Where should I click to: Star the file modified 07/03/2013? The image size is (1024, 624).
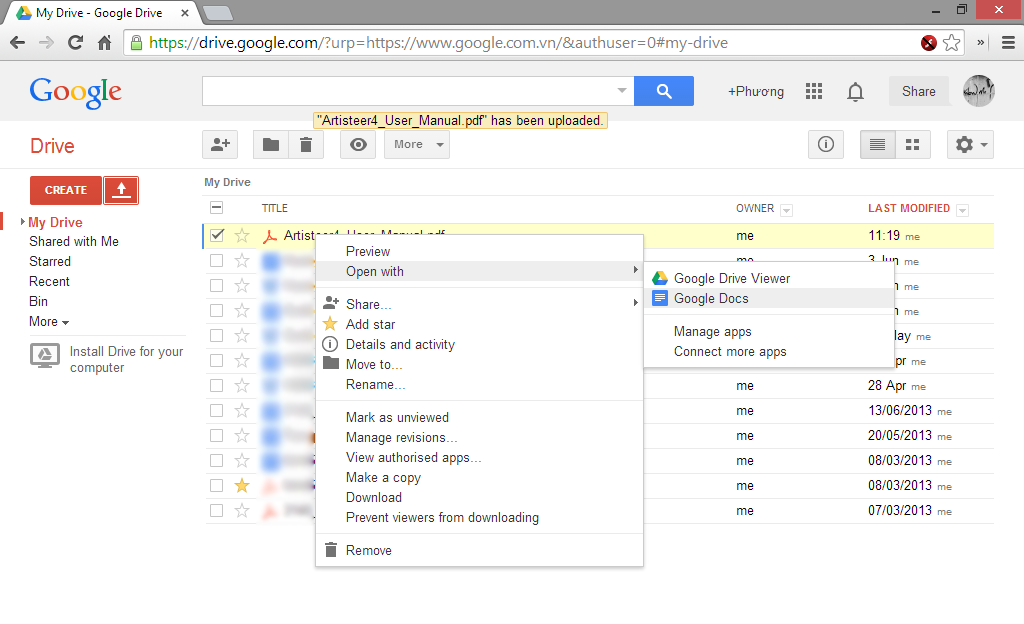click(242, 510)
